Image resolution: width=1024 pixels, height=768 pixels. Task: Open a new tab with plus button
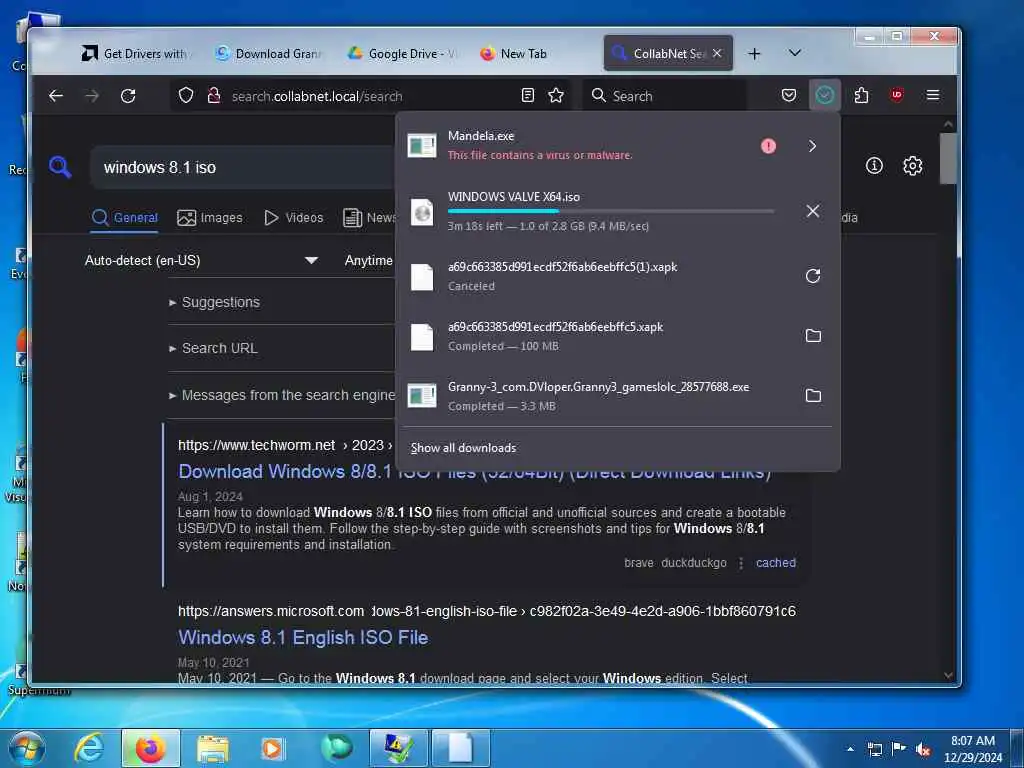[x=754, y=54]
